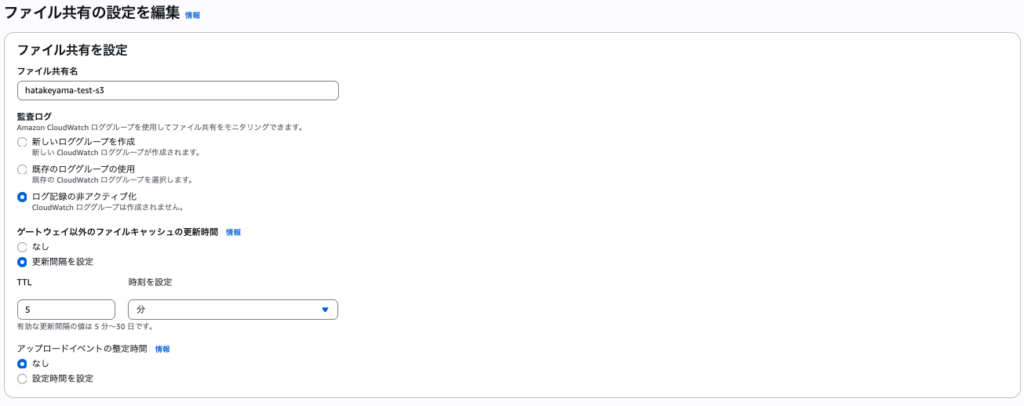Click the valid interval hint text below TTL
The image size is (1024, 406).
pos(85,326)
